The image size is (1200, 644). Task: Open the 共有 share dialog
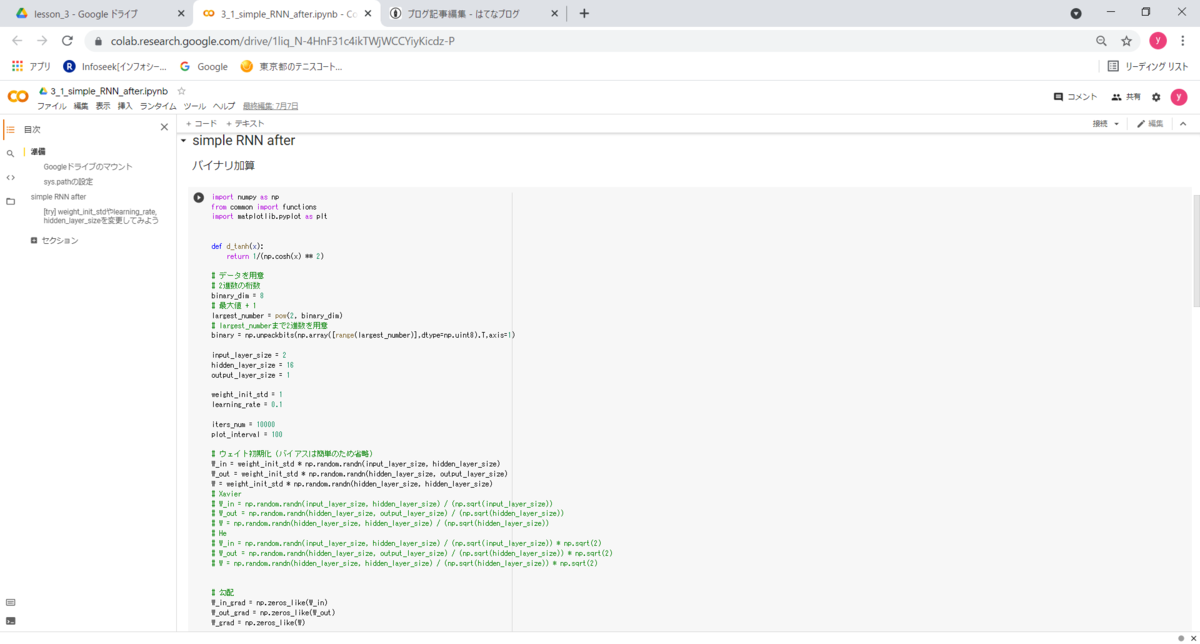(1126, 97)
